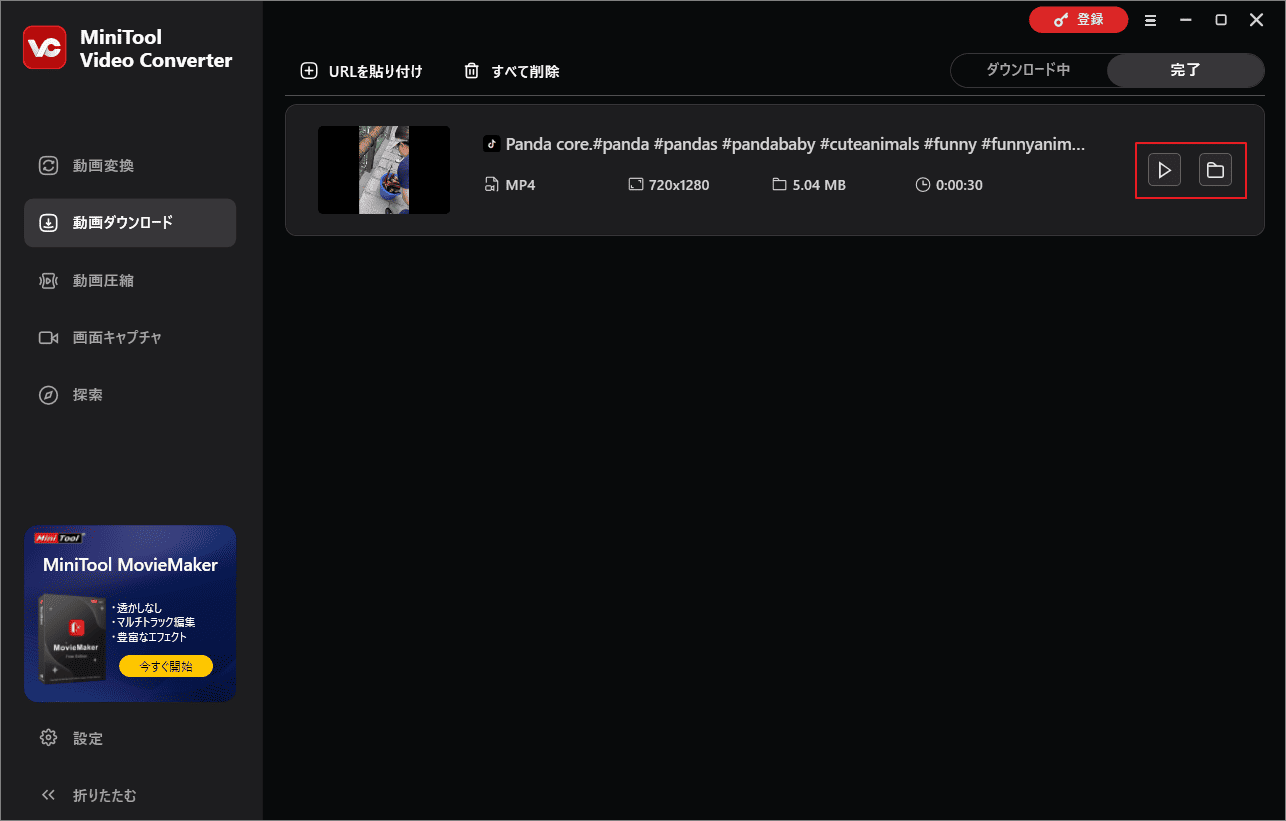The width and height of the screenshot is (1286, 821).
Task: Switch to the 完了 tab
Action: [x=1185, y=70]
